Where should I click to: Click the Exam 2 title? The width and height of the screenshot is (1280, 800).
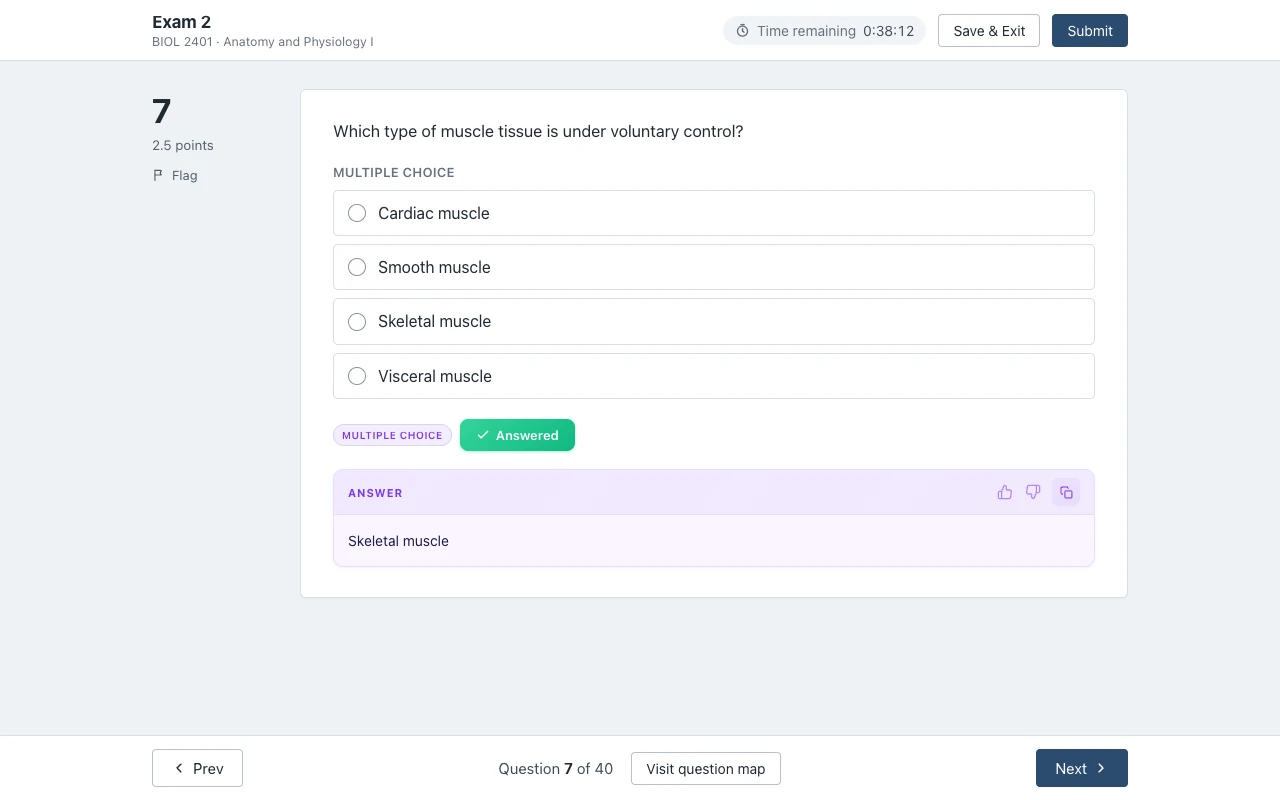181,22
